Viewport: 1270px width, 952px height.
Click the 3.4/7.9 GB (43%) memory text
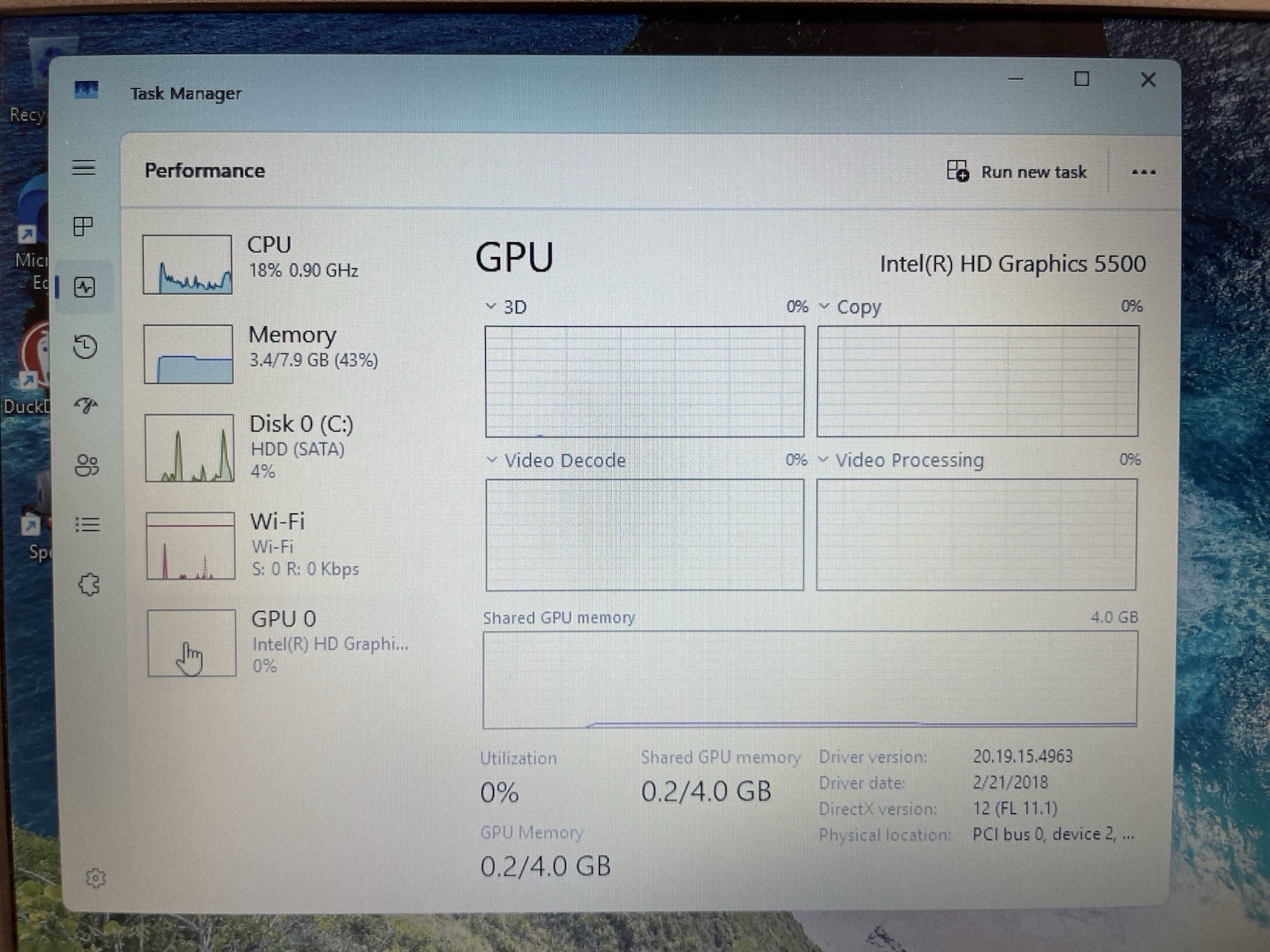pos(314,360)
